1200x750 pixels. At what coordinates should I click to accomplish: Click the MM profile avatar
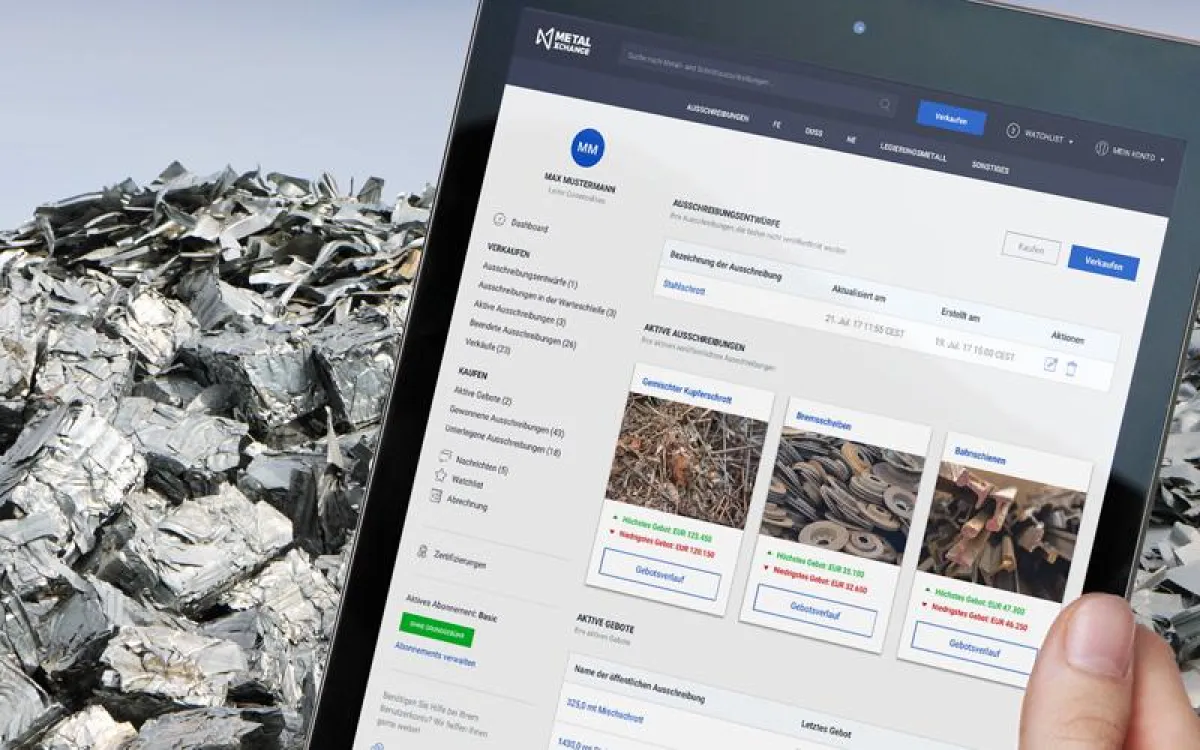click(588, 147)
